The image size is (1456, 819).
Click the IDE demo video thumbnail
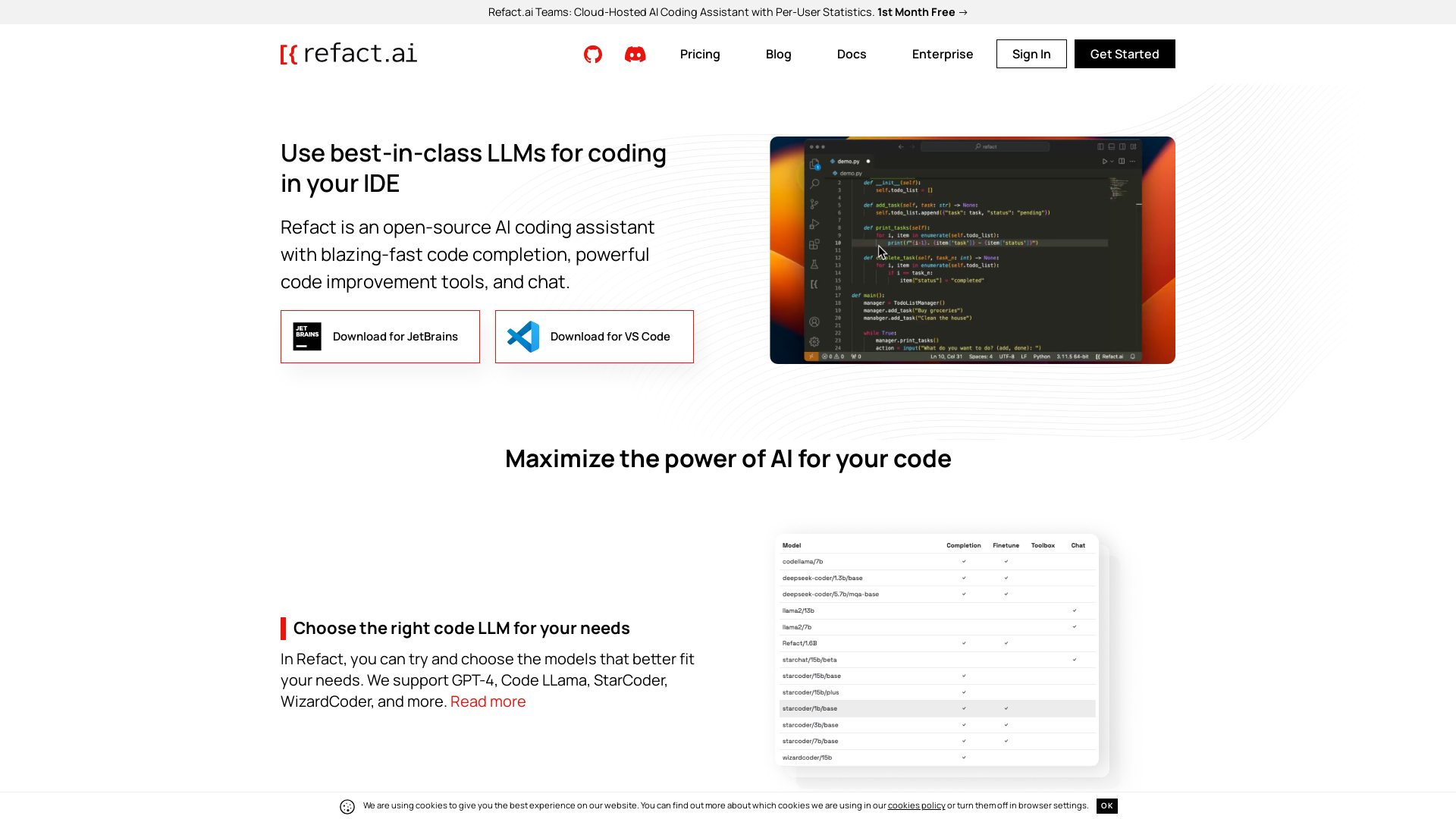pos(972,250)
